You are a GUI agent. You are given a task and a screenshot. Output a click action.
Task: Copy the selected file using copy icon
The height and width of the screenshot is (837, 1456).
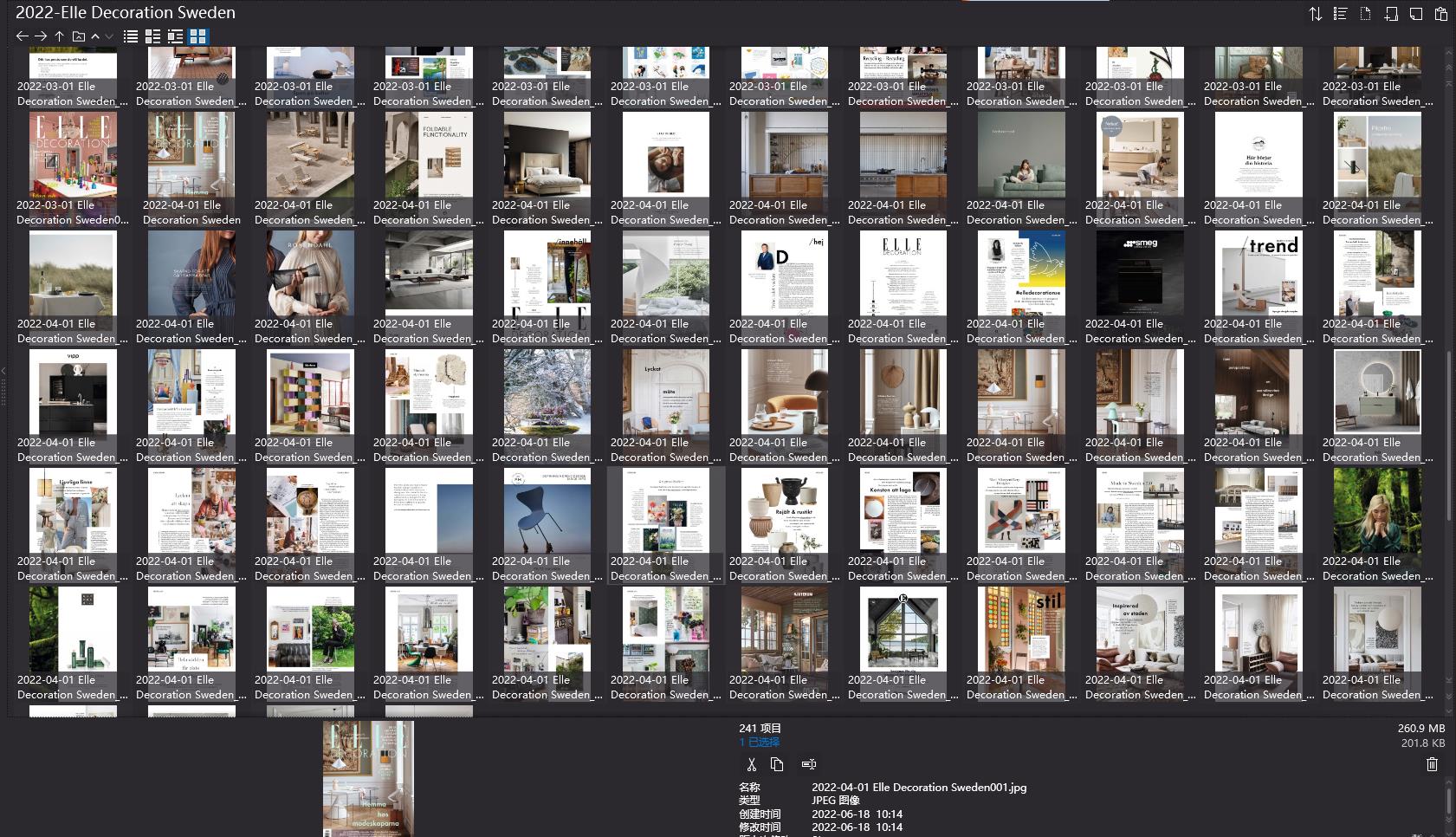777,764
